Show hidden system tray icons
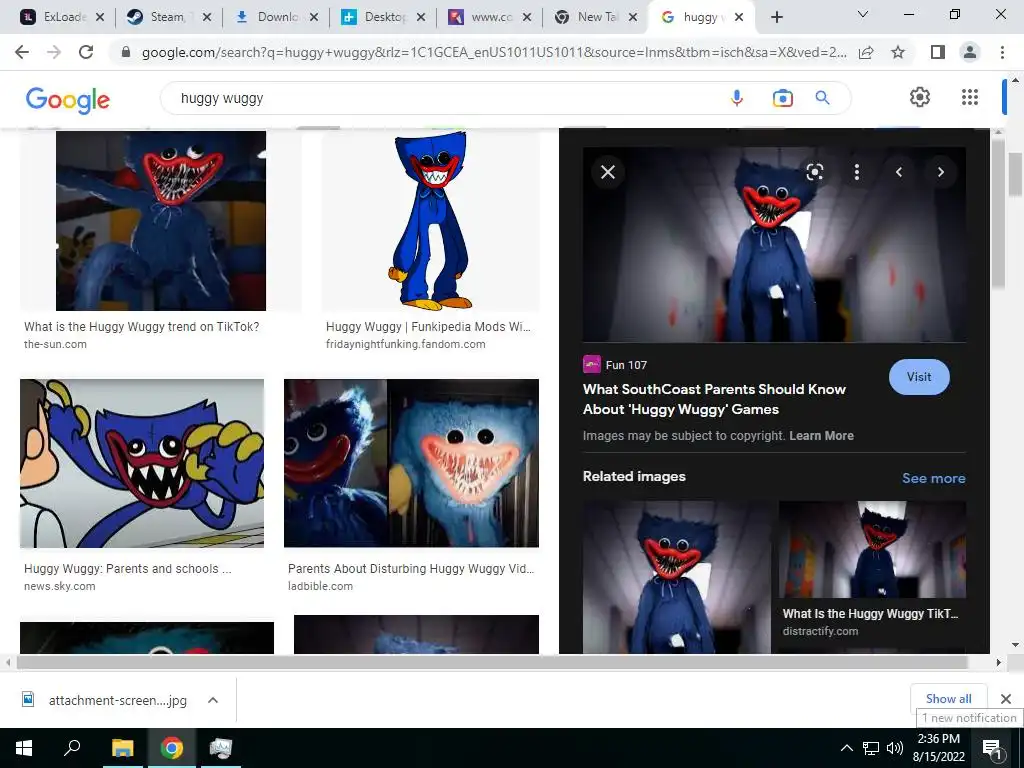This screenshot has width=1024, height=768. tap(846, 748)
